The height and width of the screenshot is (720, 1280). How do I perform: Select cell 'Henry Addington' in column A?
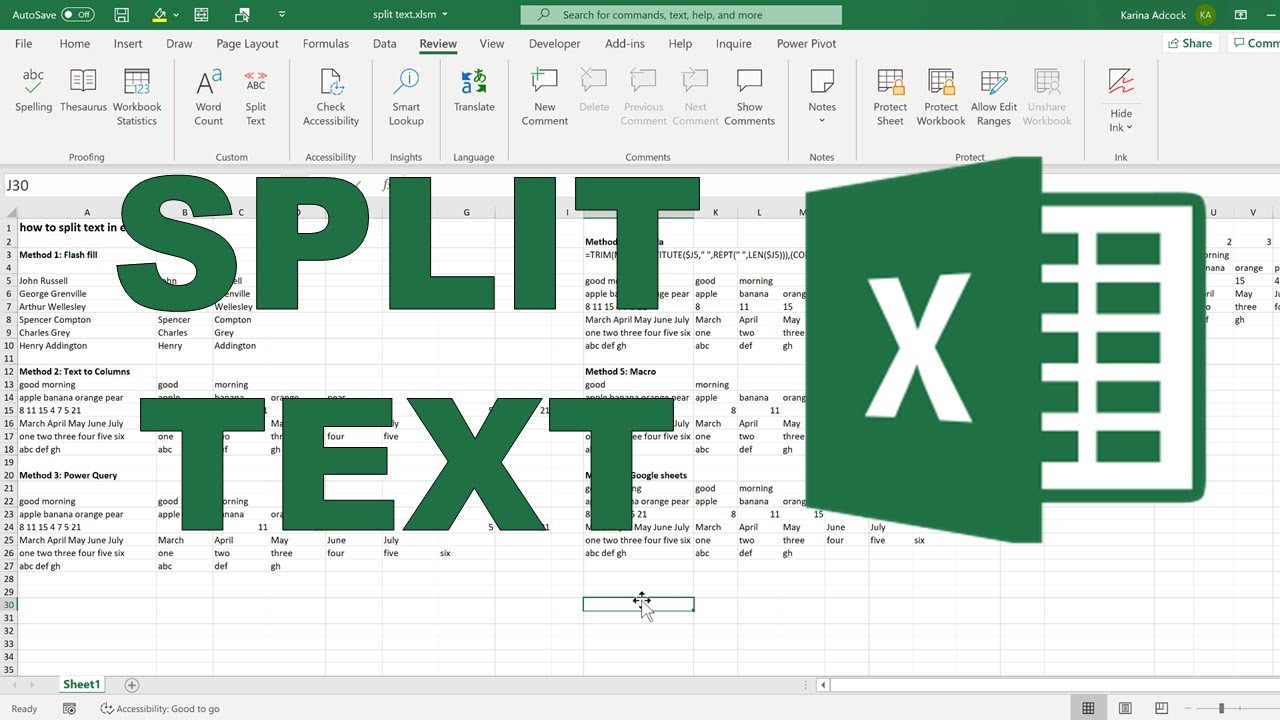[x=87, y=346]
